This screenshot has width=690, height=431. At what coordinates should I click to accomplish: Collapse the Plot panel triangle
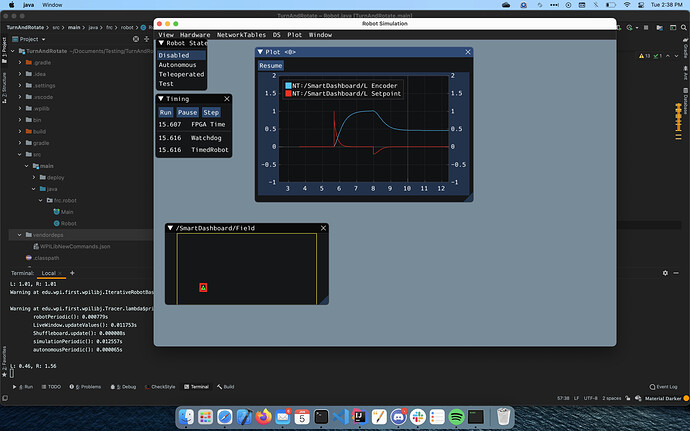260,52
